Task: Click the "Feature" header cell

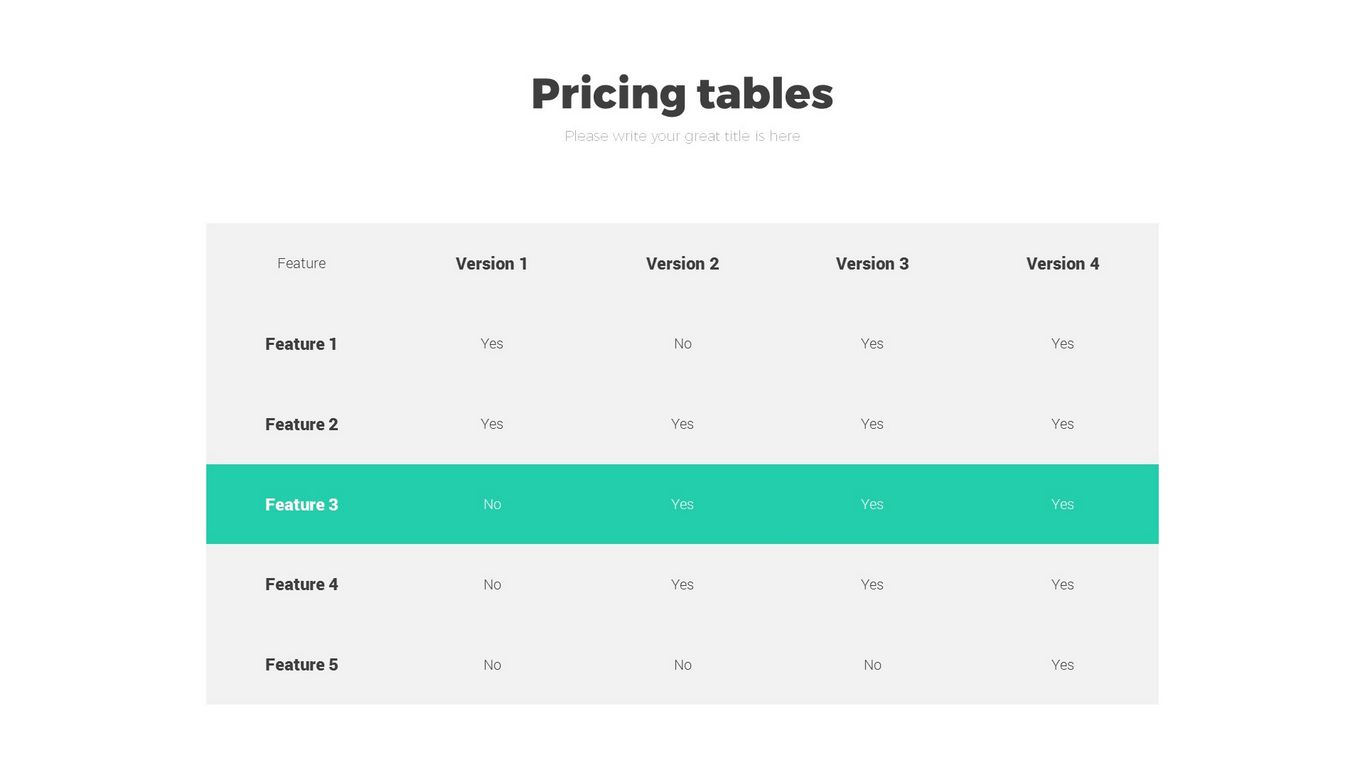Action: point(301,264)
